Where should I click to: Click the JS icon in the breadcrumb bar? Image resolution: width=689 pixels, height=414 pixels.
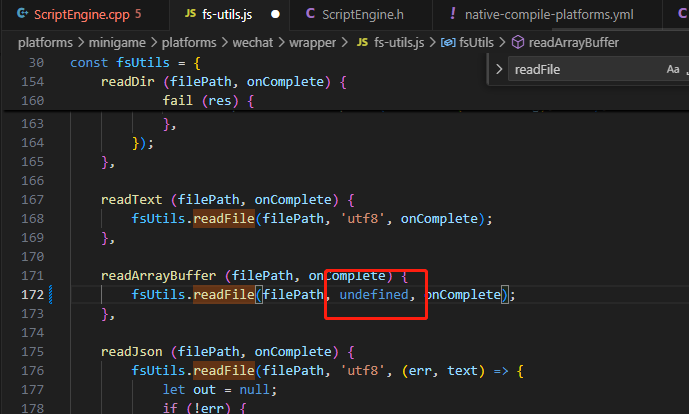coord(362,42)
